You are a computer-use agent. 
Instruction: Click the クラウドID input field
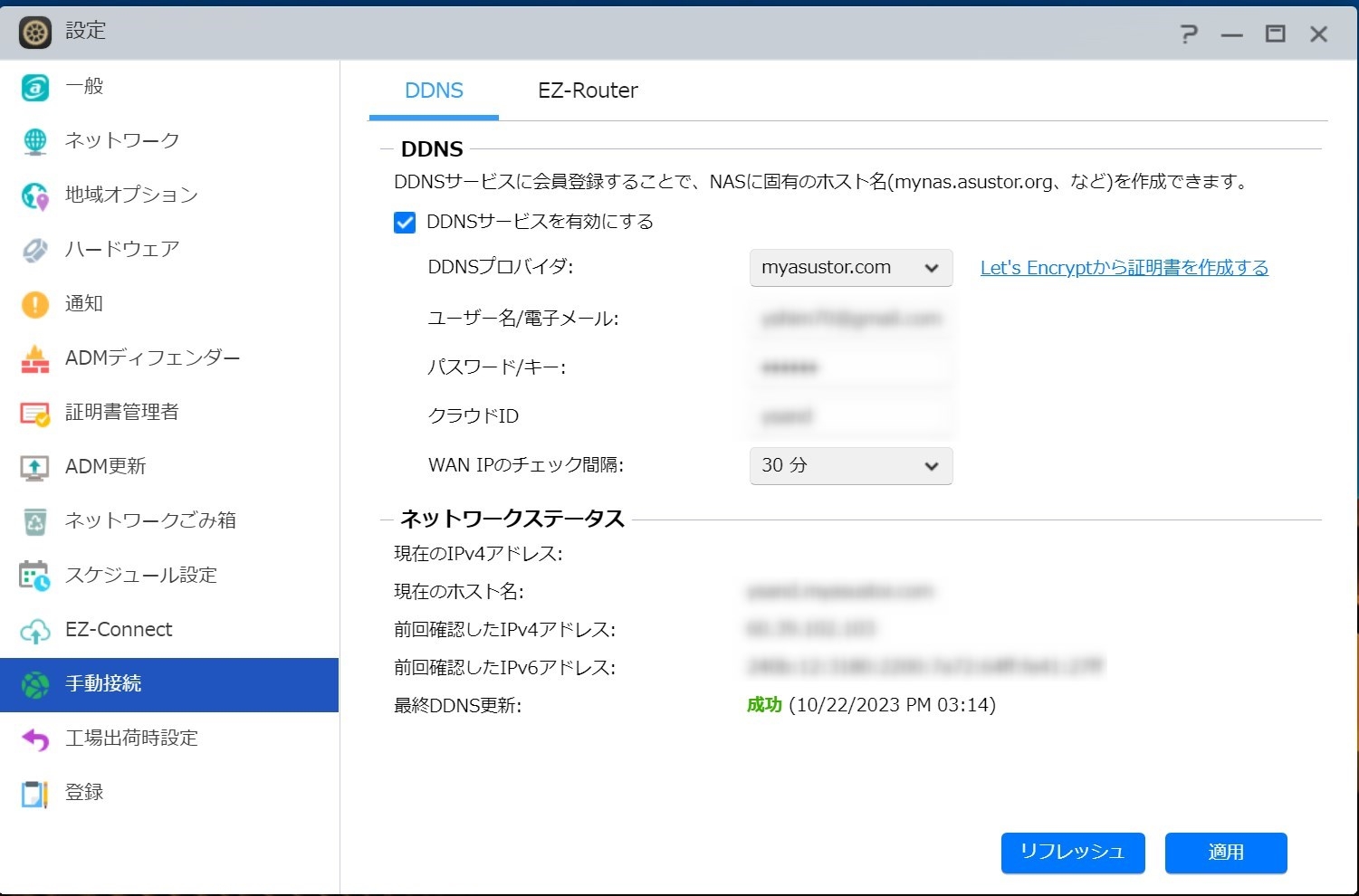(x=850, y=416)
